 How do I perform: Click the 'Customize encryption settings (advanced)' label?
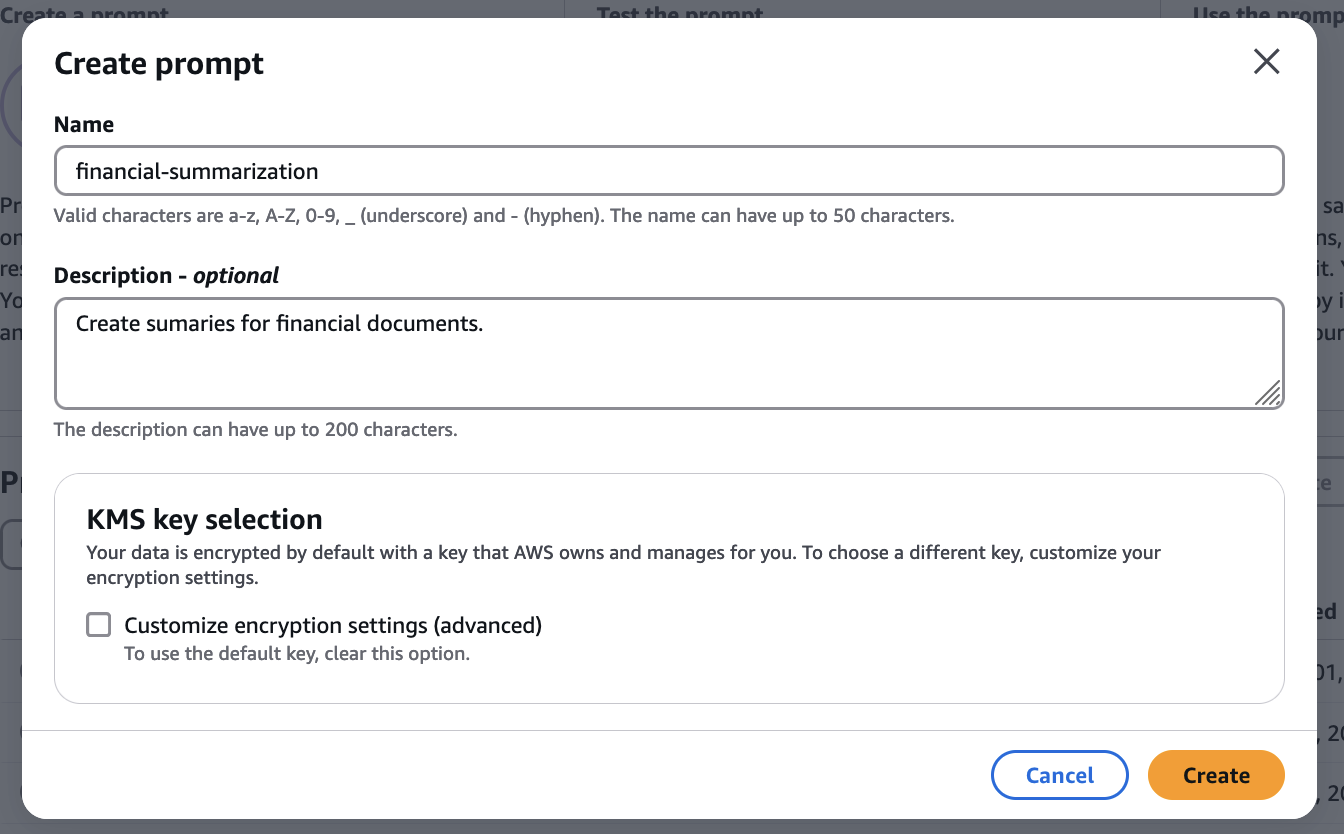332,626
